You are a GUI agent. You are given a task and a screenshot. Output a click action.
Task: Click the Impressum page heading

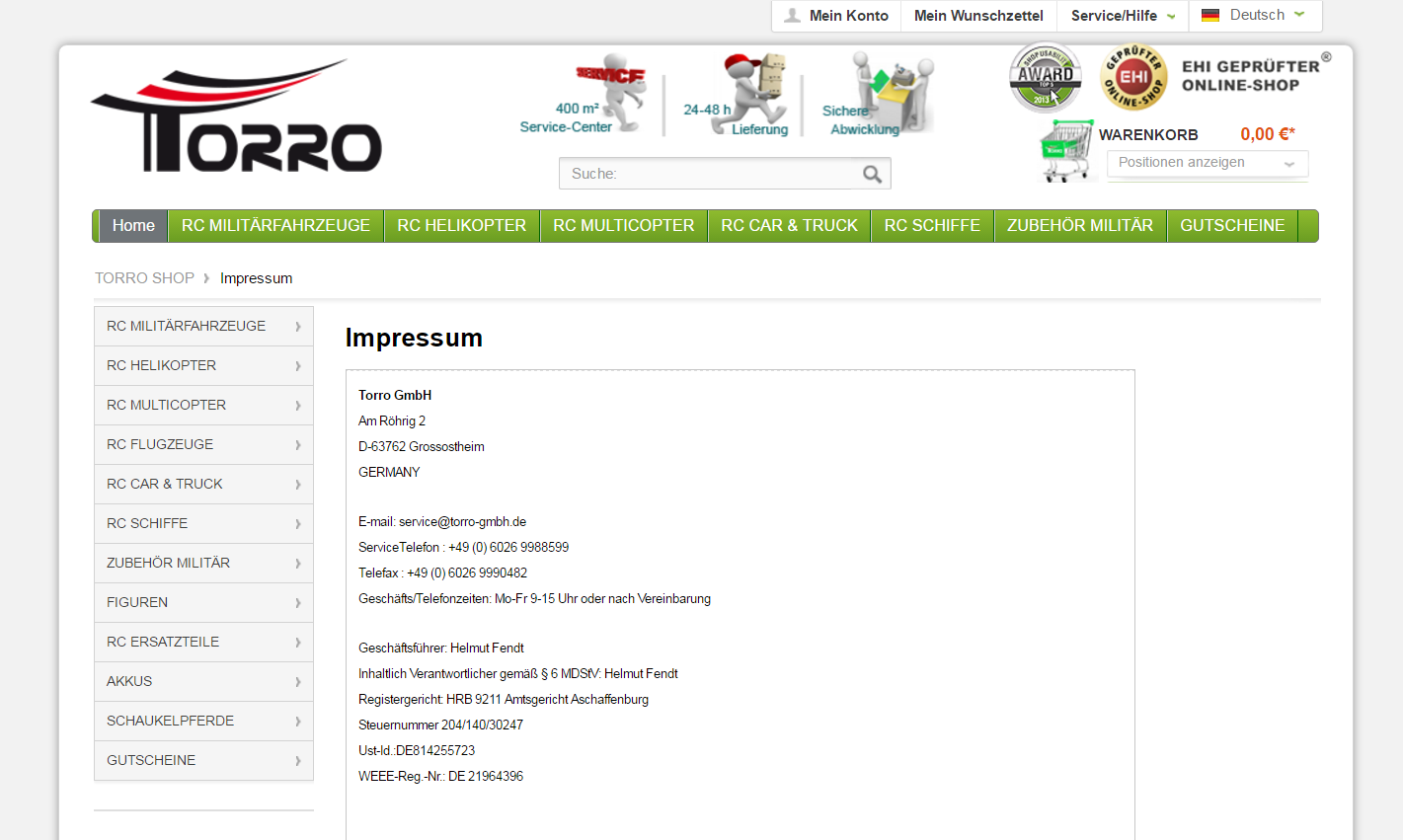(x=414, y=338)
